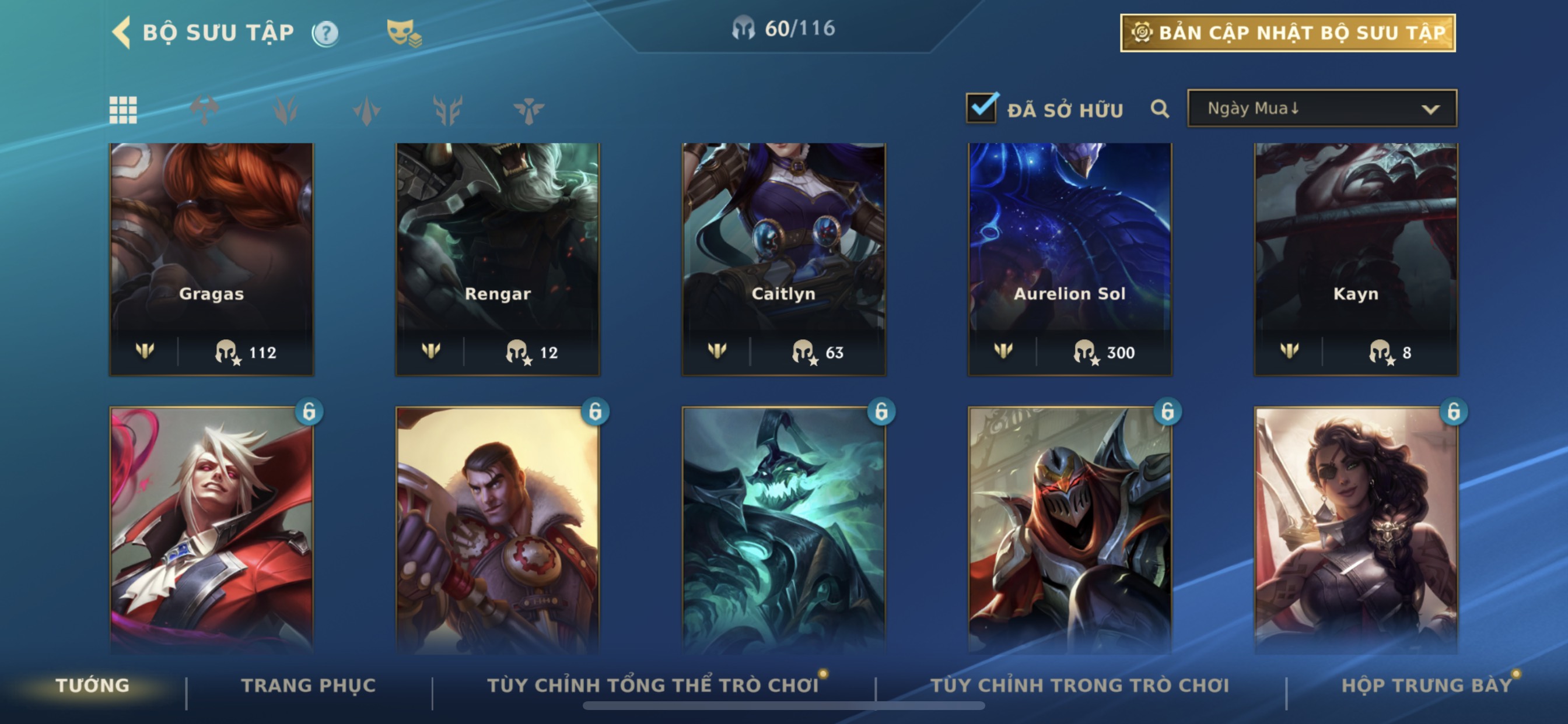Open the golden mask and coins icon
This screenshot has width=1568, height=724.
[404, 33]
